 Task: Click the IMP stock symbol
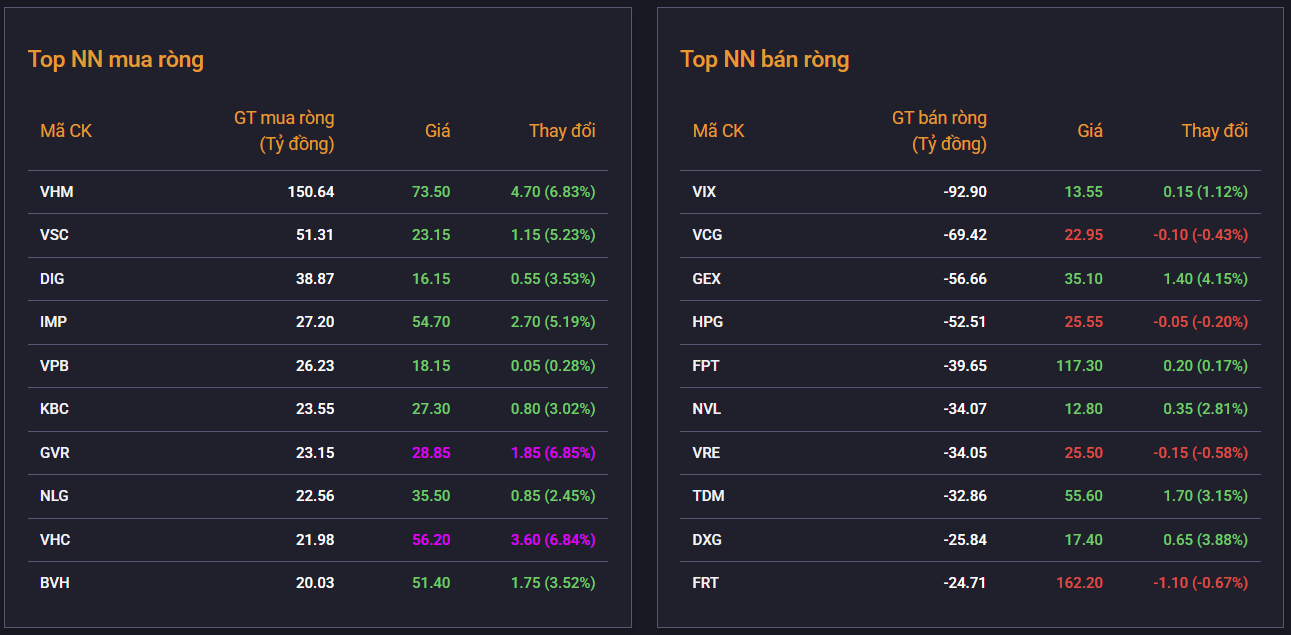coord(53,322)
